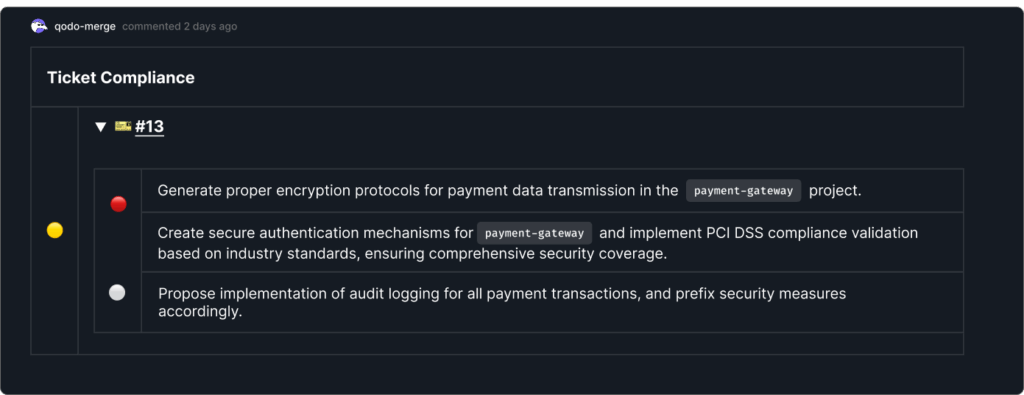Click the 'Propose implementation of audit logging' requirement
Viewport: 1024px width, 395px height.
pyautogui.click(x=502, y=302)
